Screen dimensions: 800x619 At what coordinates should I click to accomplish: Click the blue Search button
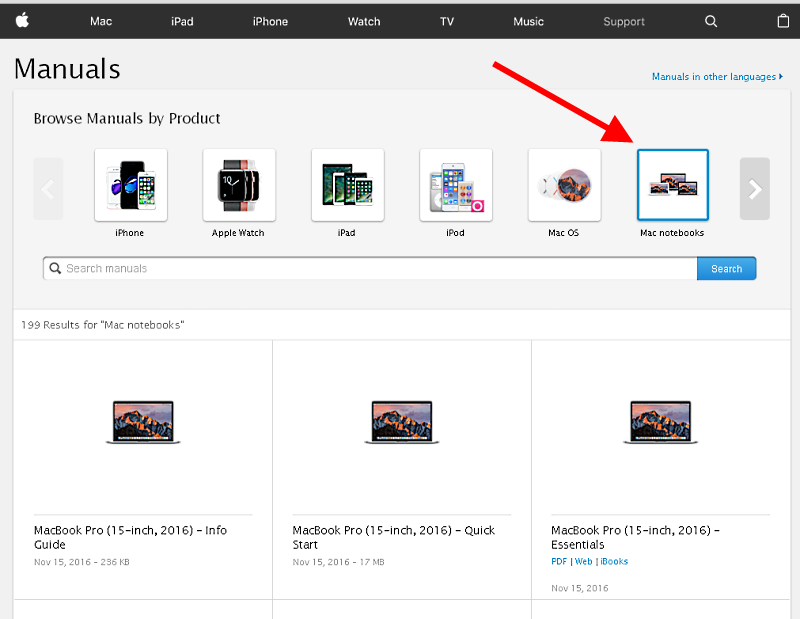[x=727, y=268]
